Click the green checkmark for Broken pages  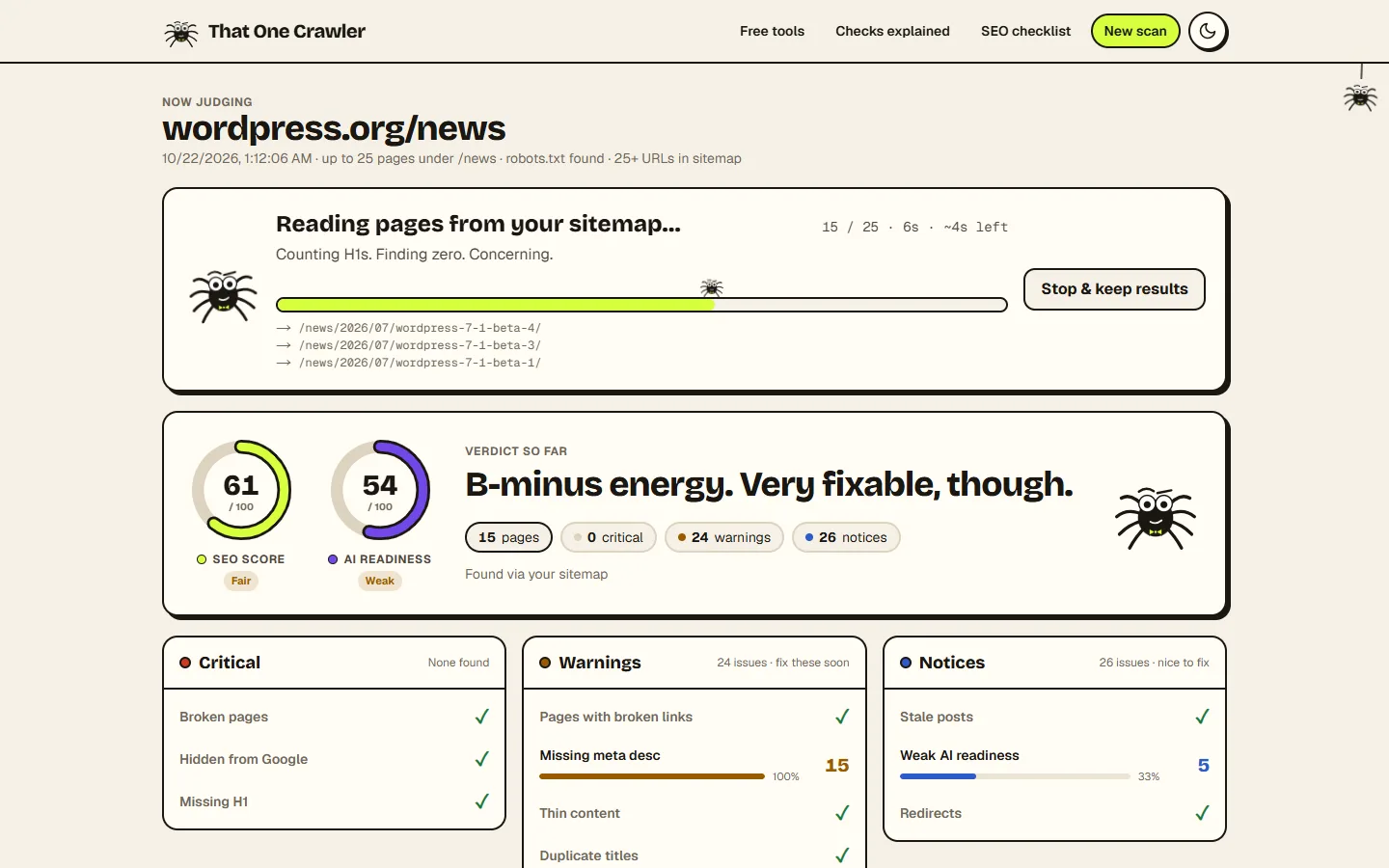481,717
